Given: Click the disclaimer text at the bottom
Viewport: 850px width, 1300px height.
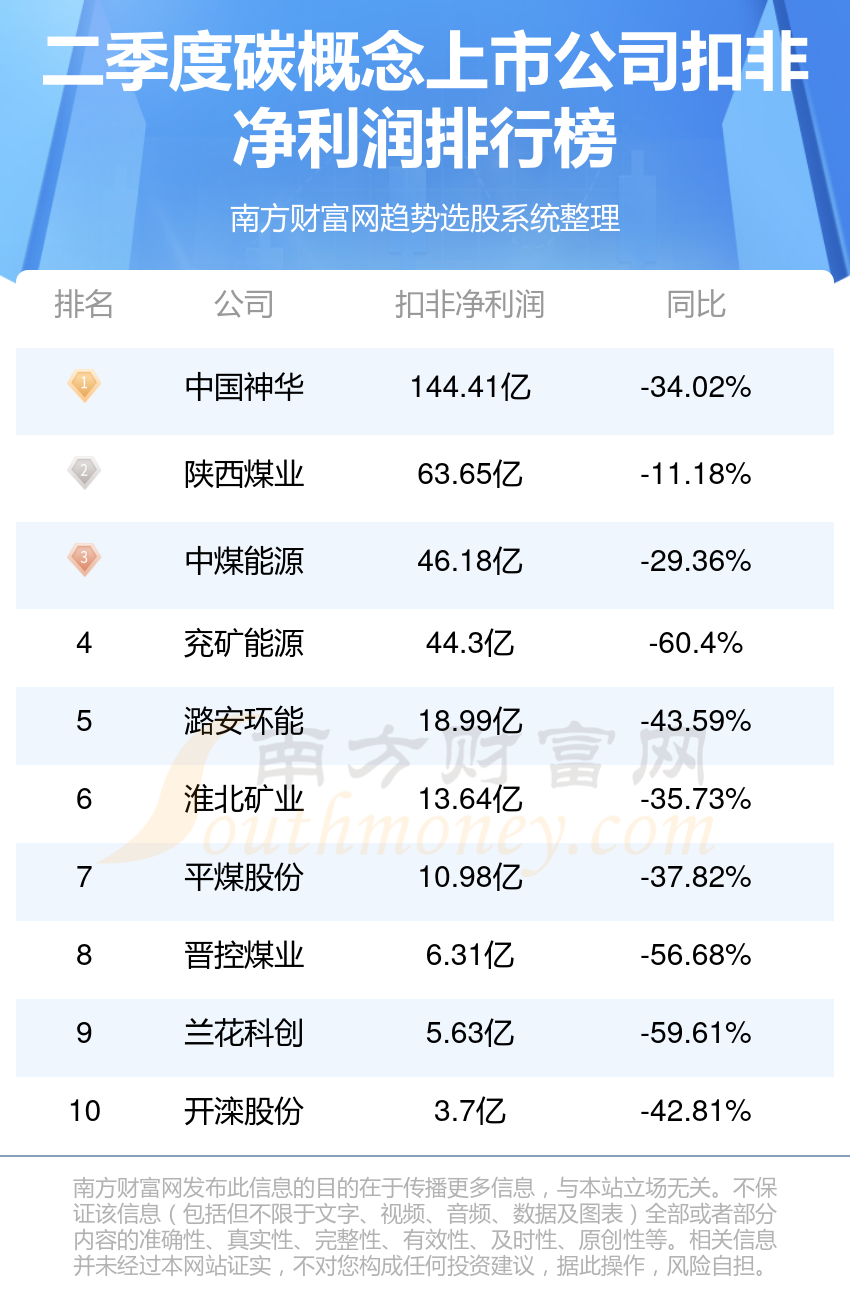Looking at the screenshot, I should 425,1227.
